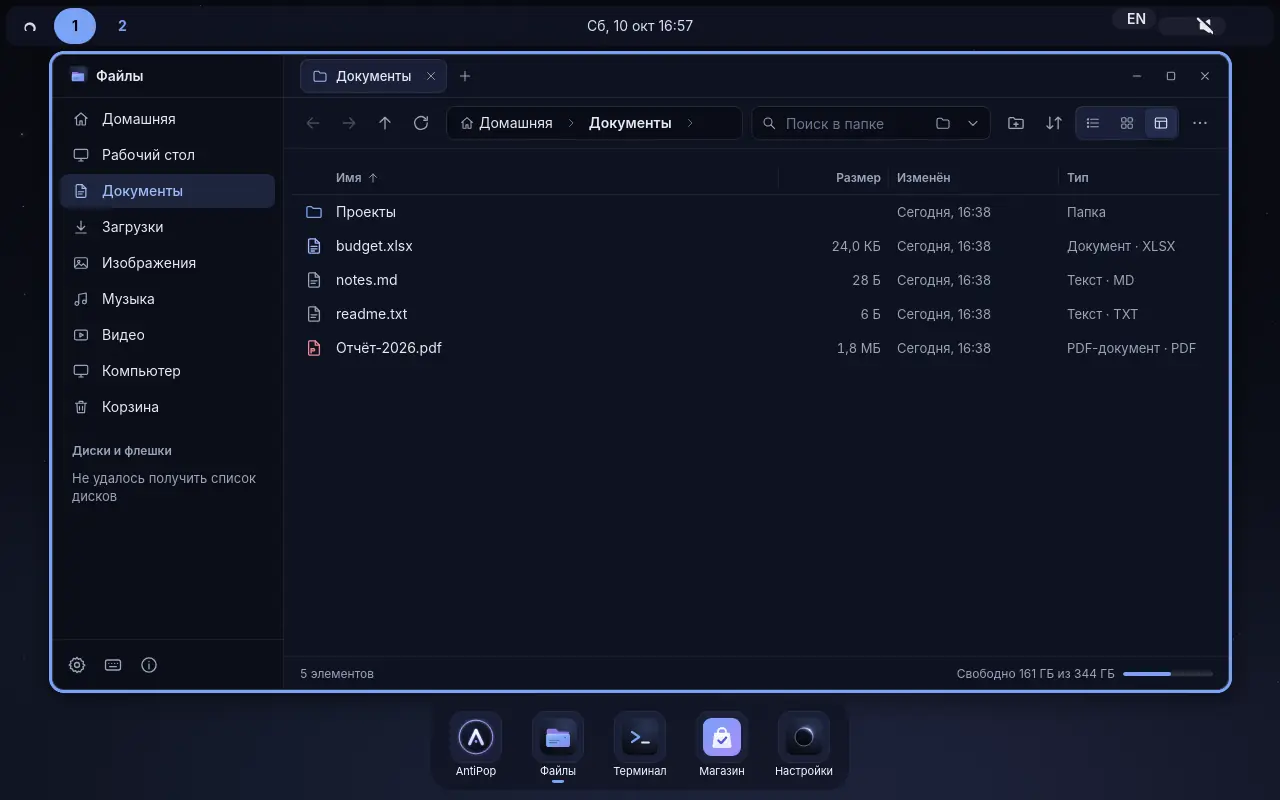Open Терминал from the dock
The image size is (1280, 800).
640,745
